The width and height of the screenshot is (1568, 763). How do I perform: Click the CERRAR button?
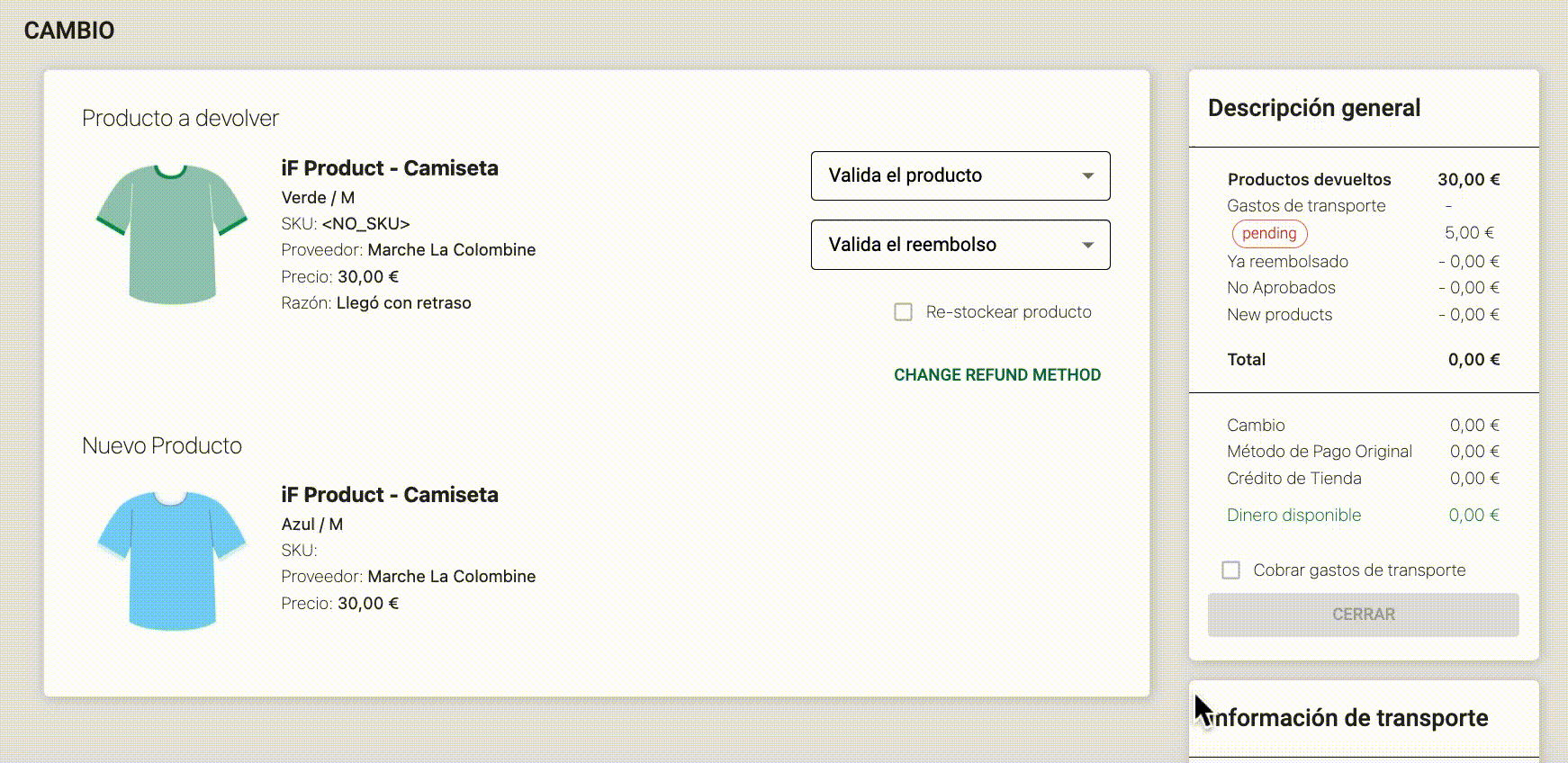pyautogui.click(x=1363, y=615)
